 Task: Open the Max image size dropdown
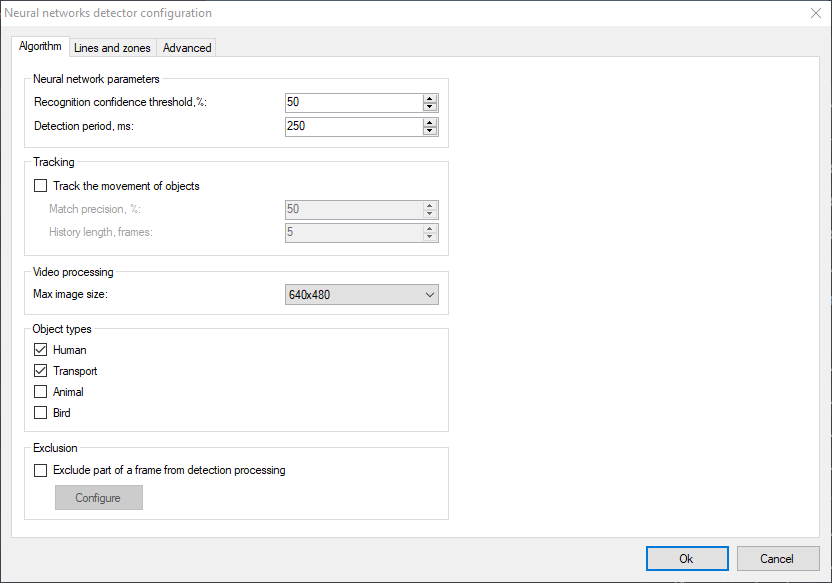tap(360, 295)
